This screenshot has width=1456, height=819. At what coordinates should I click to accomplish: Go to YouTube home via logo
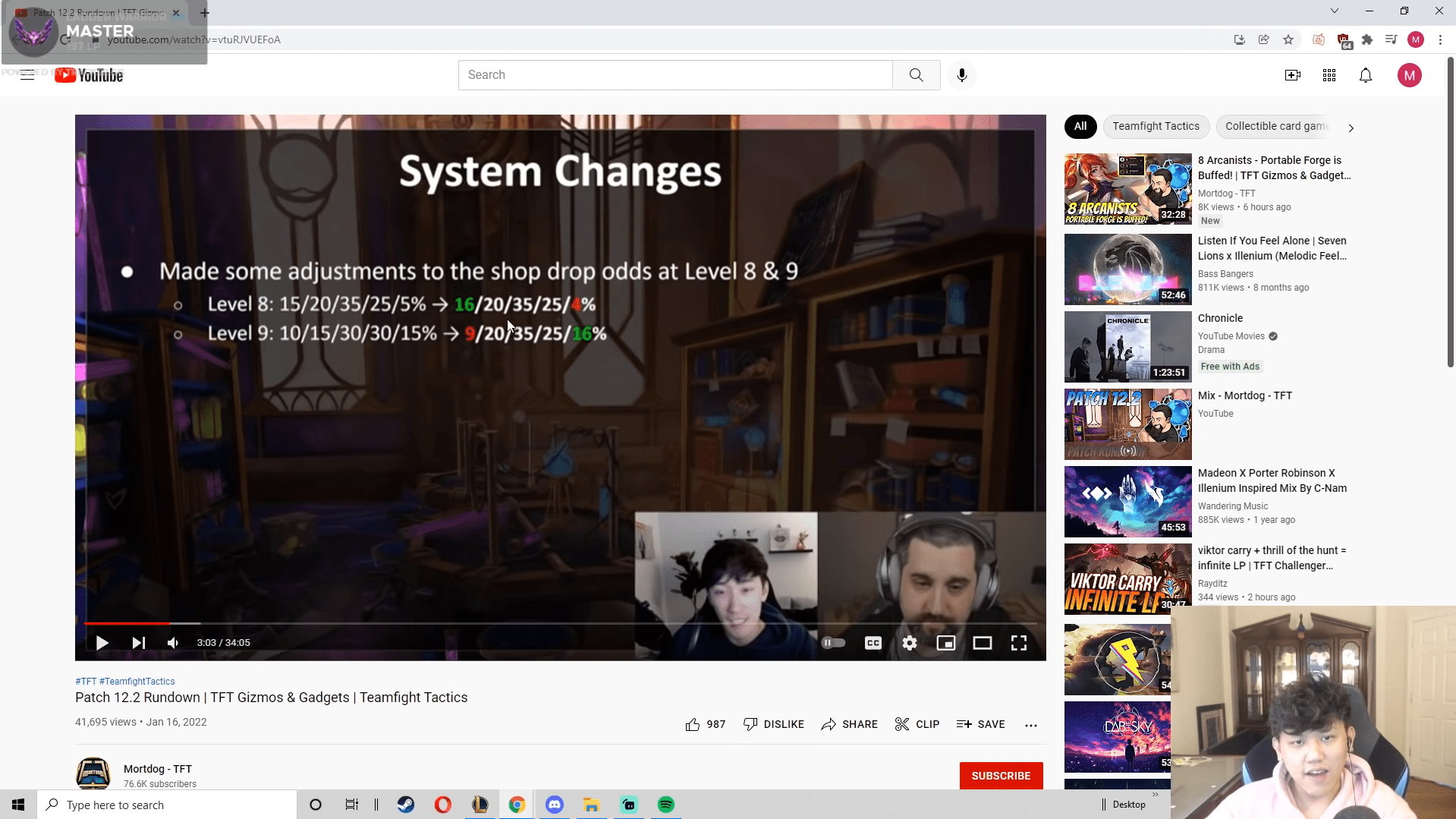pyautogui.click(x=89, y=75)
